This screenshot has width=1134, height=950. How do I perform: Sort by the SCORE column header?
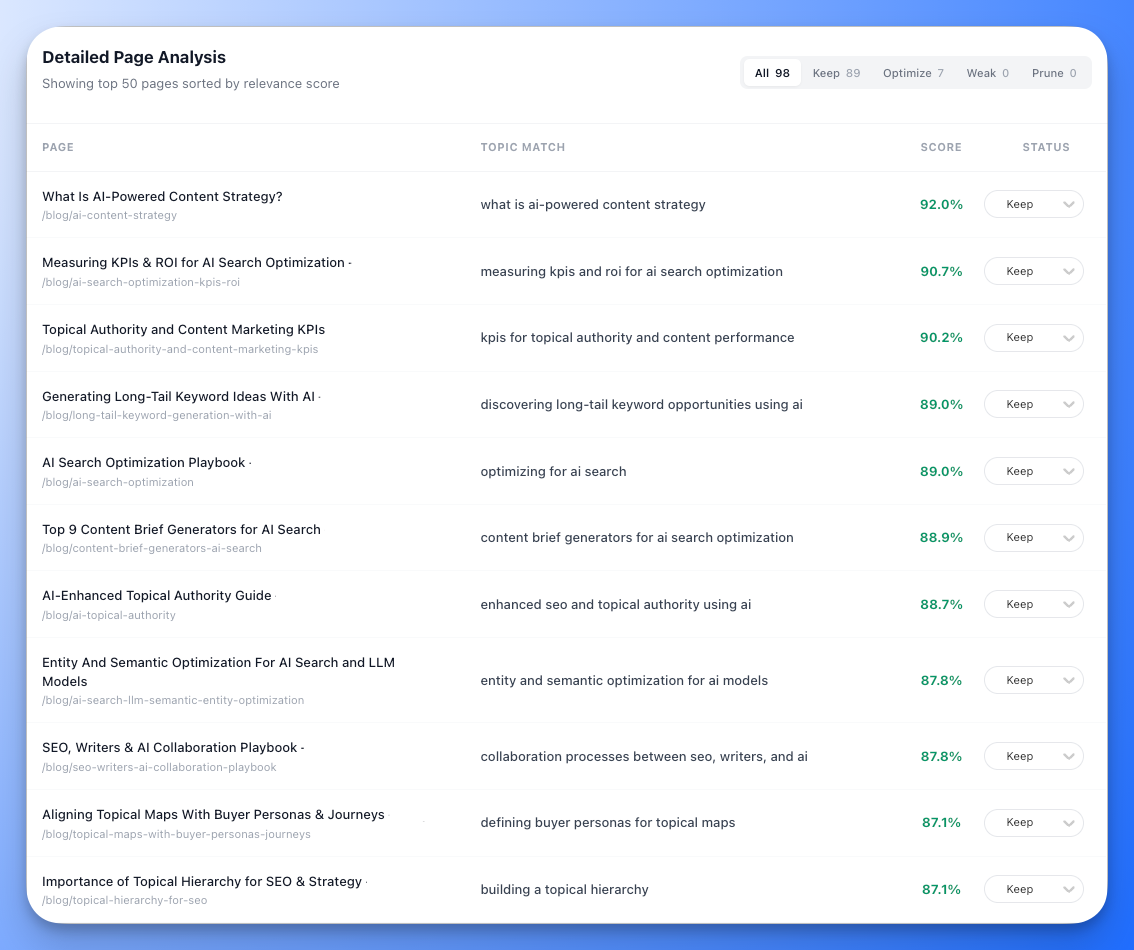[940, 147]
